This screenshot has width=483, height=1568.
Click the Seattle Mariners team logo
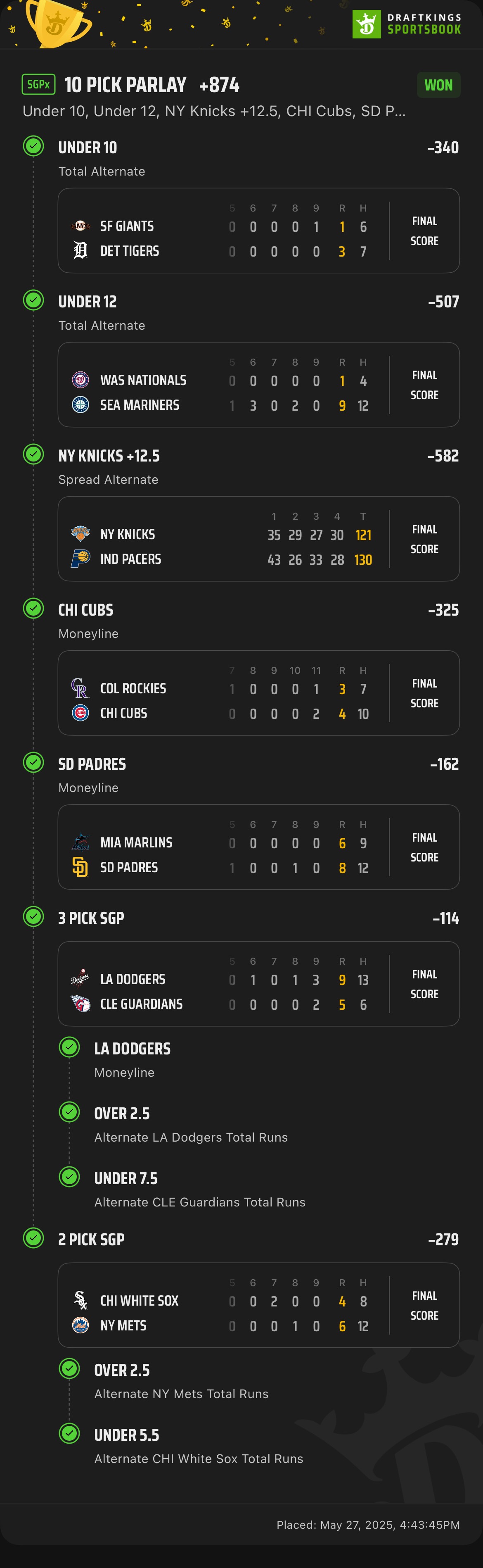[x=80, y=405]
